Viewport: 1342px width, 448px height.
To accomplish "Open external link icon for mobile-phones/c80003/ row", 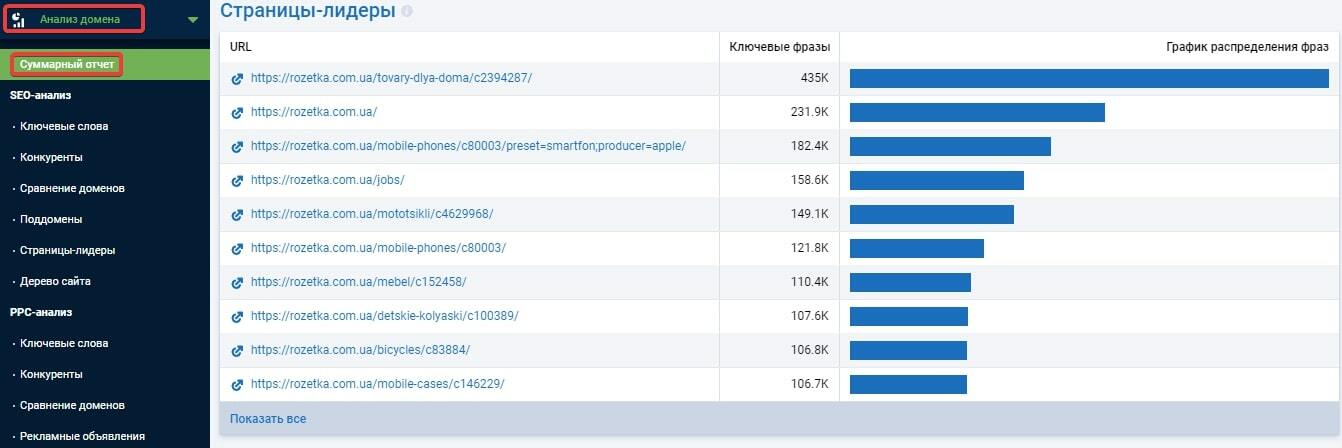I will (237, 248).
